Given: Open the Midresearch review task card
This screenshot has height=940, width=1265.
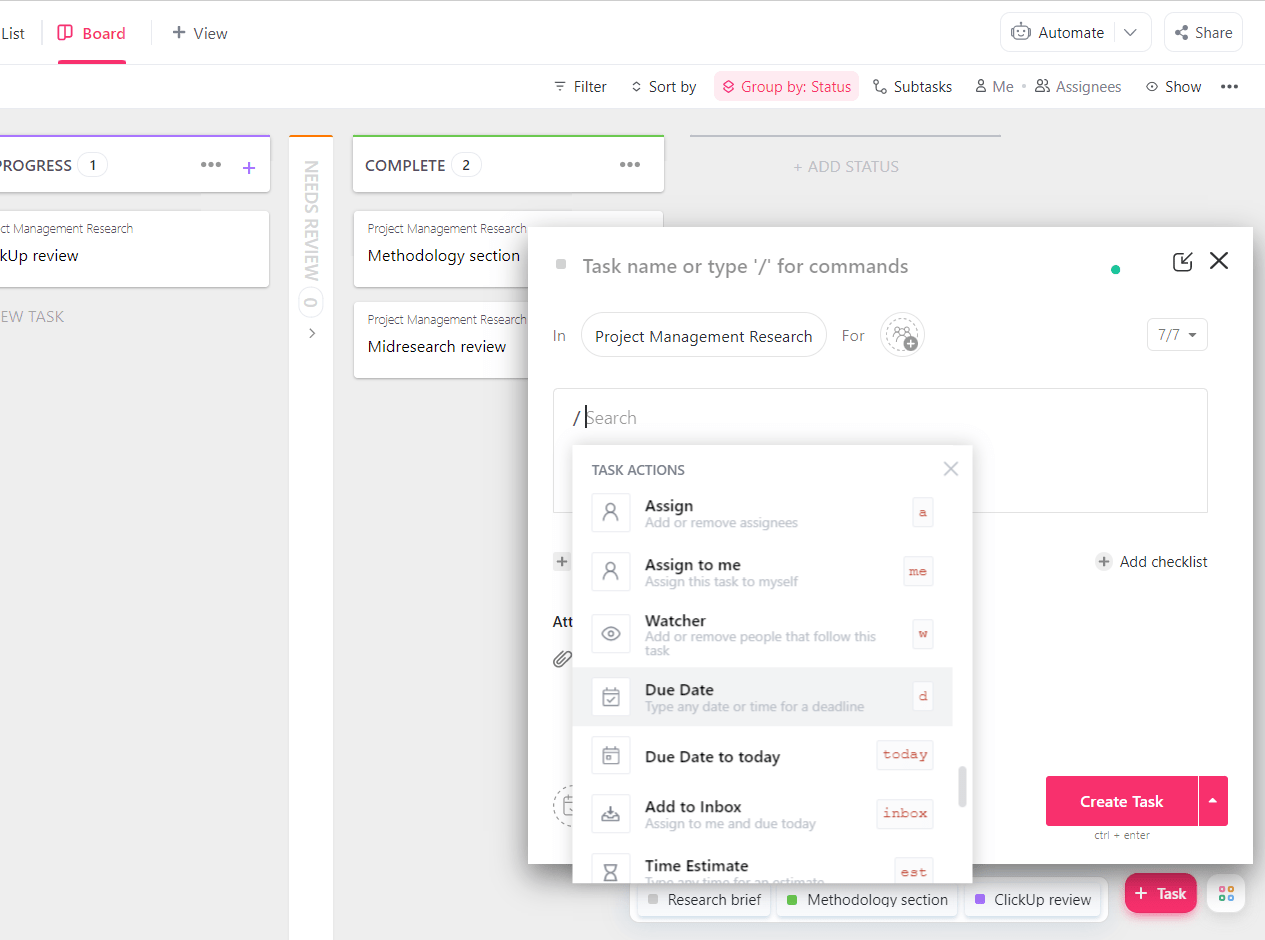Looking at the screenshot, I should point(441,340).
